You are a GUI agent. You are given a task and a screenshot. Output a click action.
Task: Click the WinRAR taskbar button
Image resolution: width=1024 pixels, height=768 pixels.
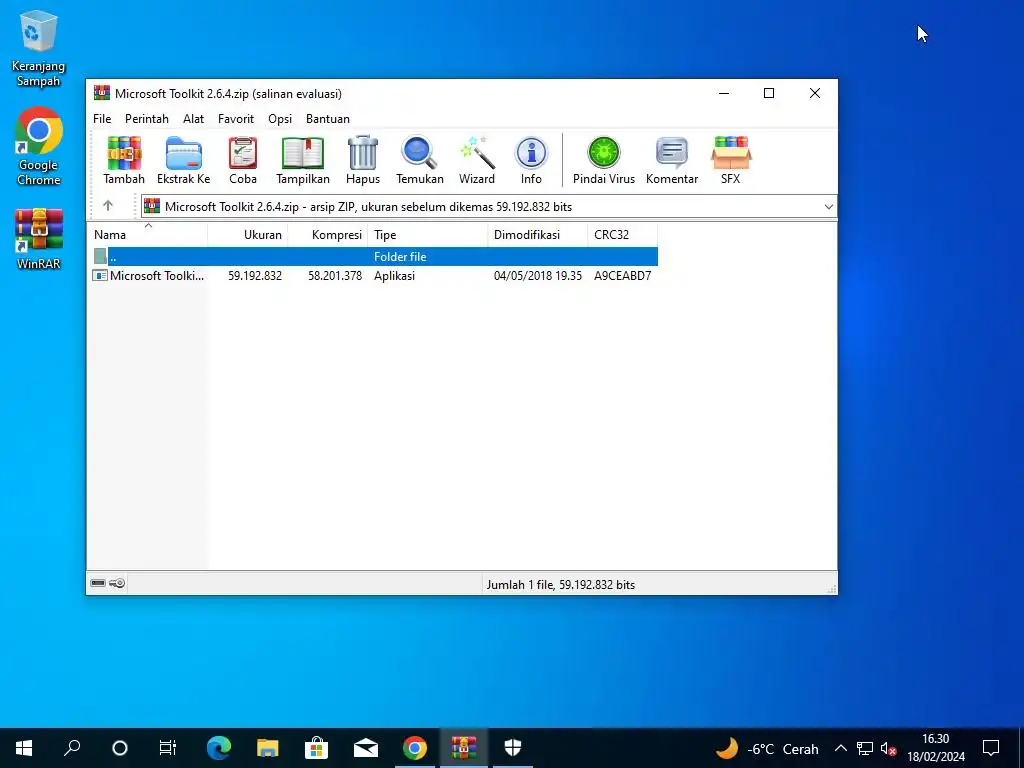pos(464,748)
